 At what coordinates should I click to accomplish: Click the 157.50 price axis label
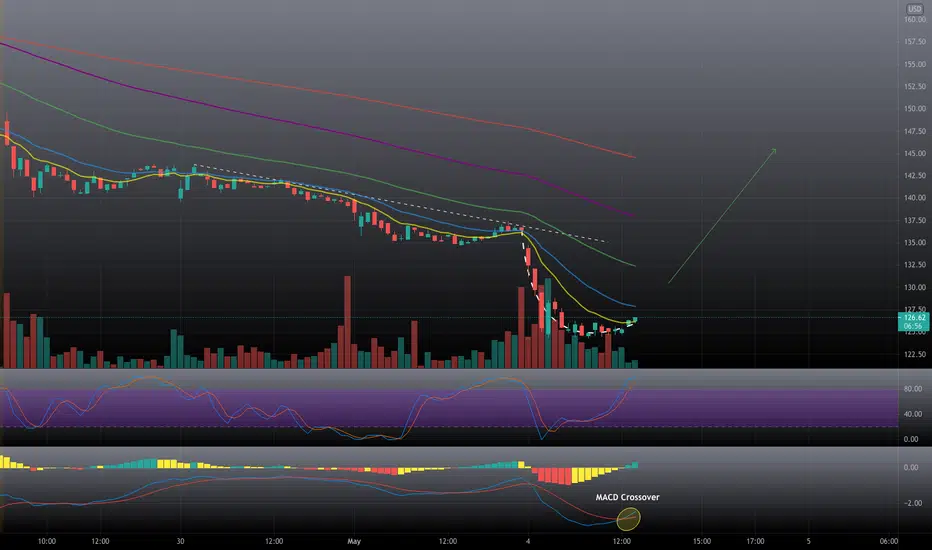915,42
